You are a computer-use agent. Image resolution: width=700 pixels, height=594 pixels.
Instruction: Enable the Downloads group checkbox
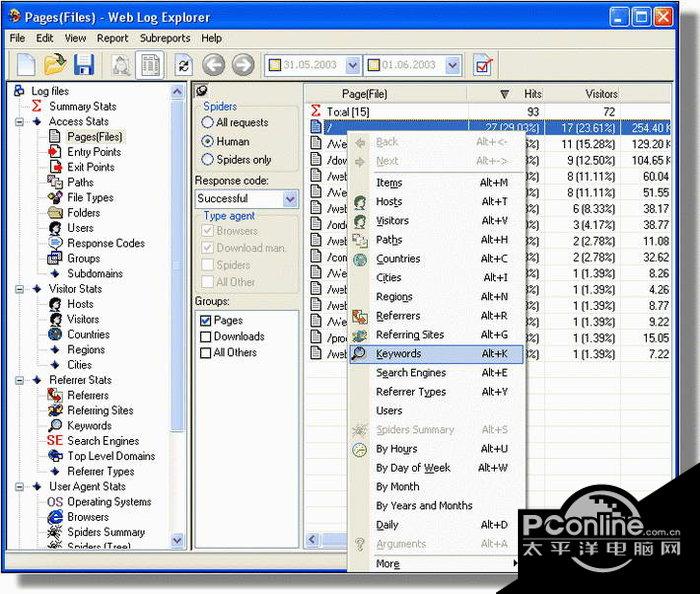[205, 336]
